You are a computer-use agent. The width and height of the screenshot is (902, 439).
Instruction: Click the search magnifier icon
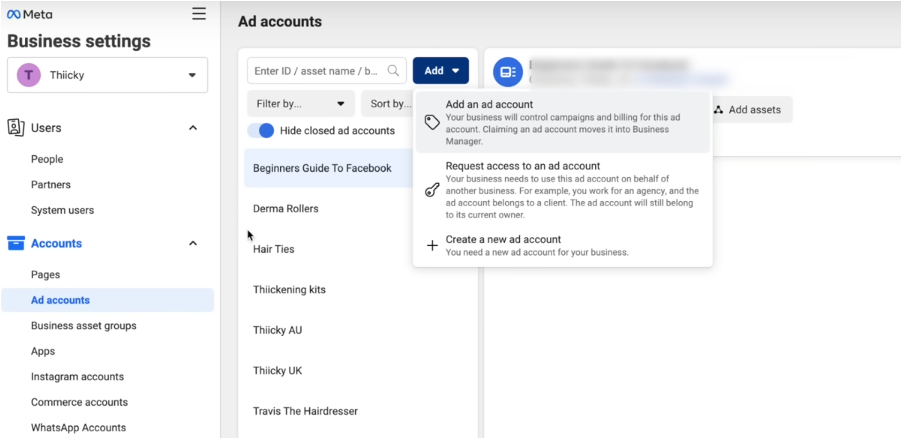393,71
